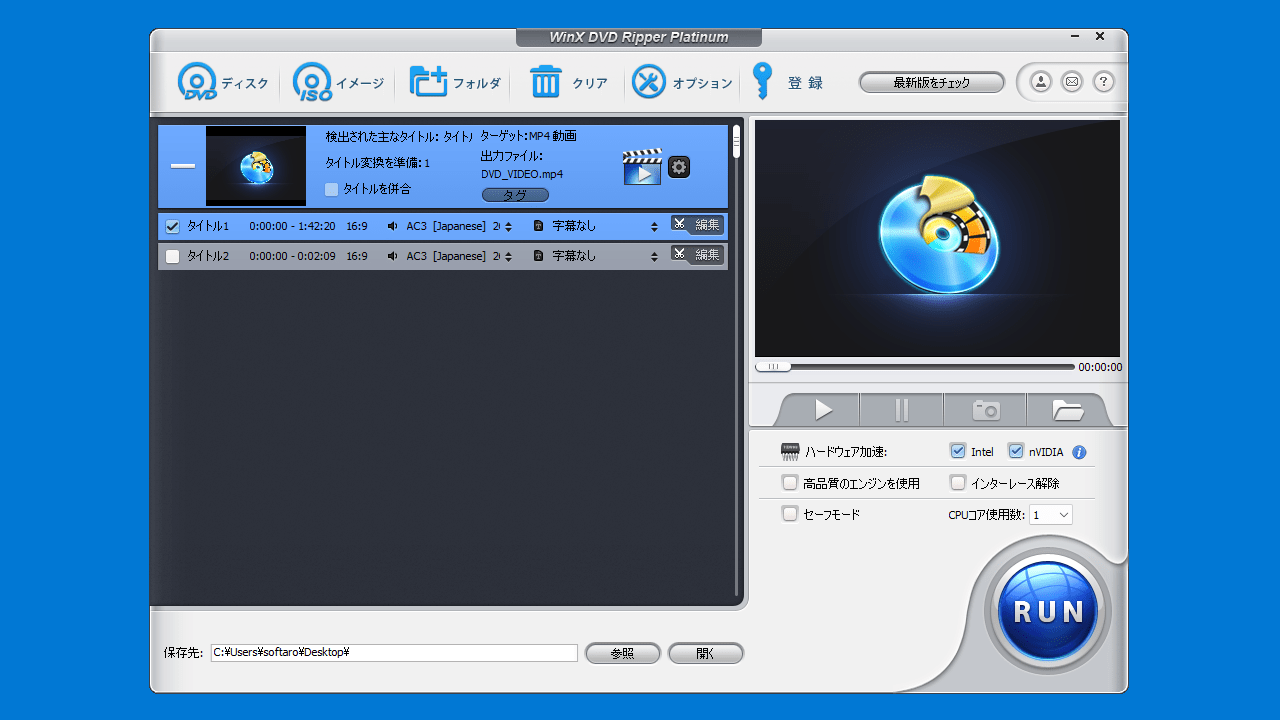Viewport: 1280px width, 720px height.
Task: Click 参照 browse button
Action: pos(622,653)
